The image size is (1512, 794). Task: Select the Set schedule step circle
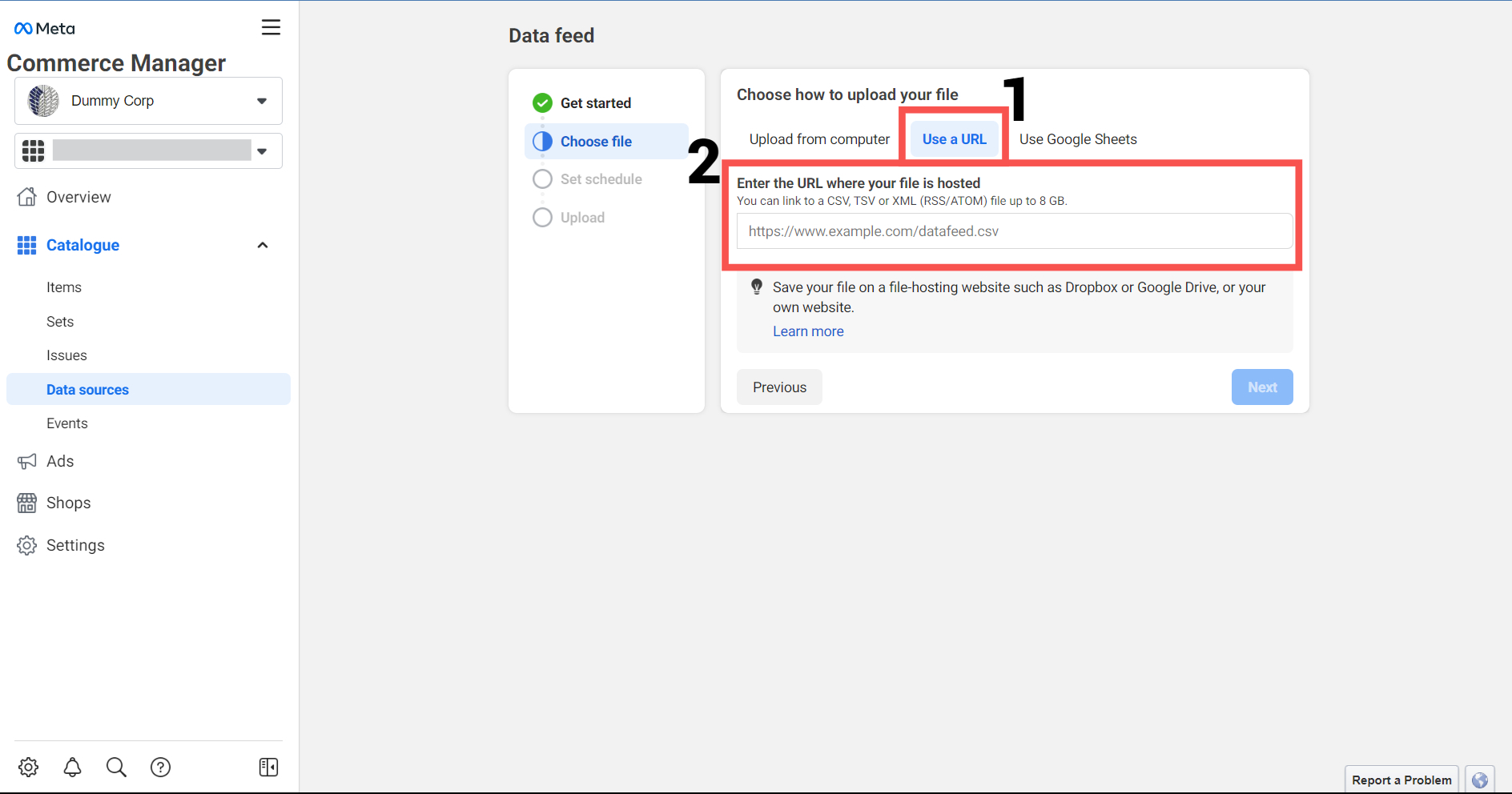coord(542,179)
